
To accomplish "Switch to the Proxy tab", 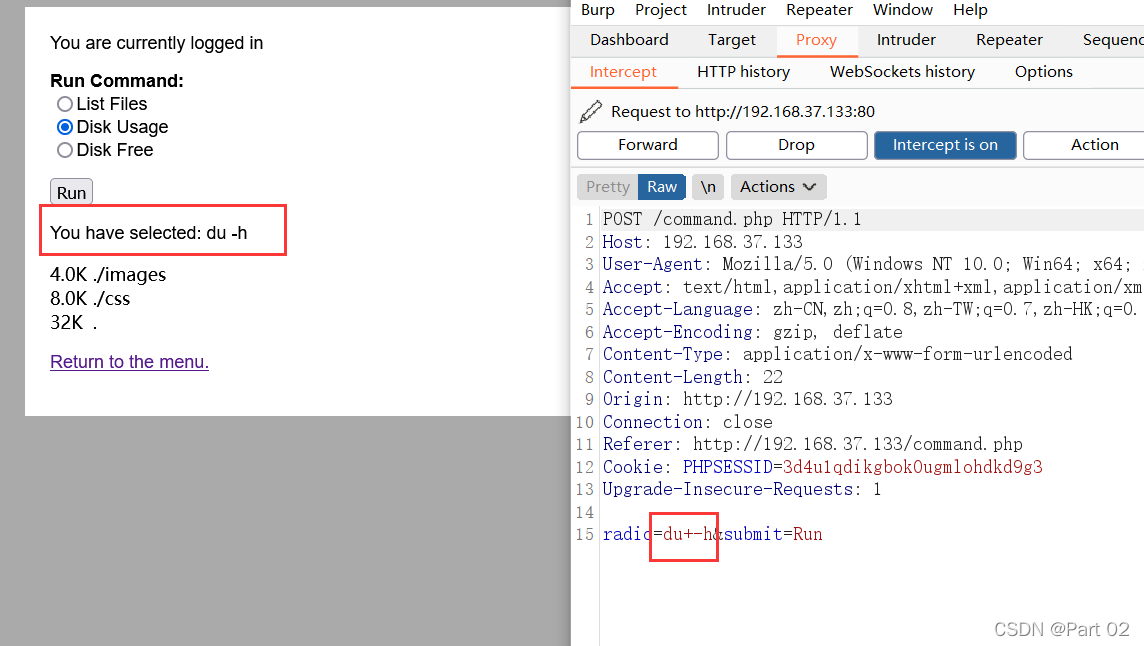I will pos(816,40).
